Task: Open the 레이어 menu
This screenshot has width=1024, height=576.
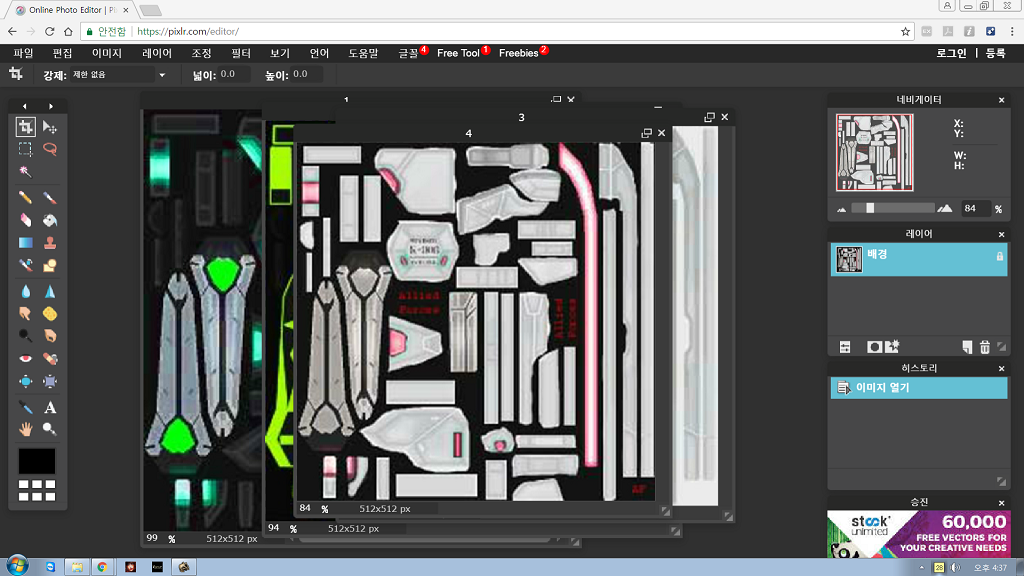Action: click(157, 53)
